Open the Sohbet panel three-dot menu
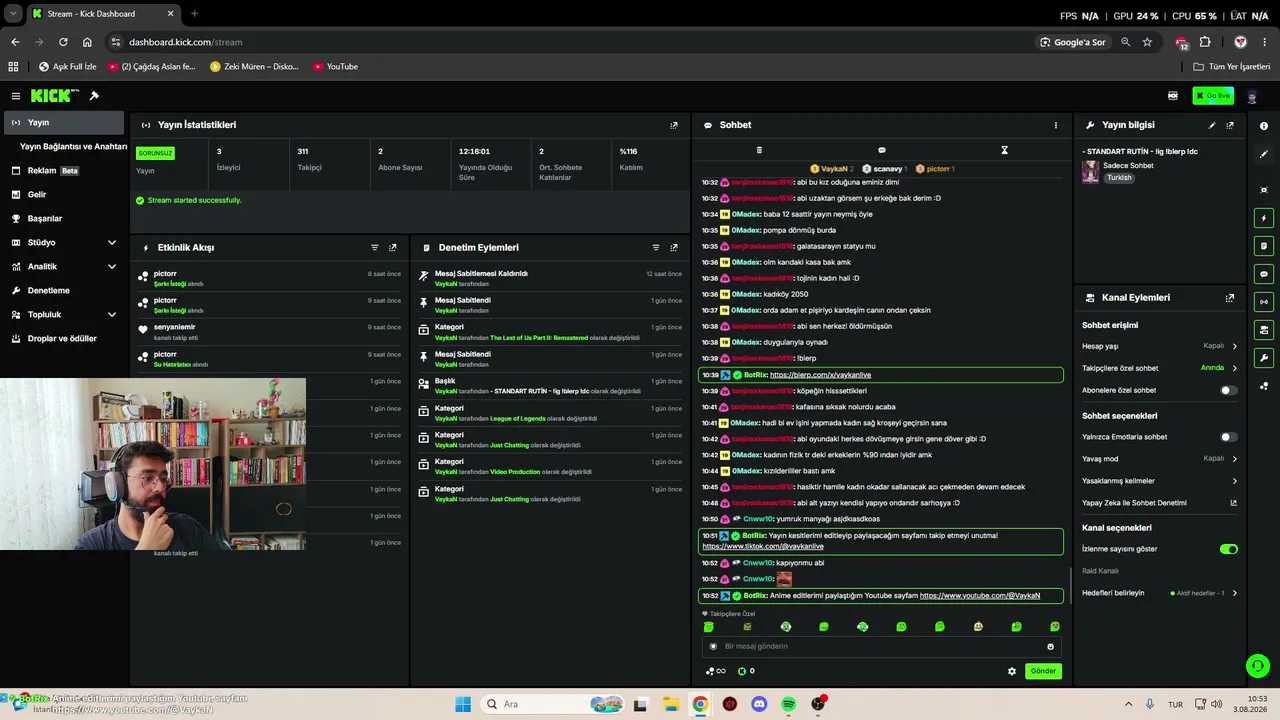1280x720 pixels. [x=1055, y=125]
